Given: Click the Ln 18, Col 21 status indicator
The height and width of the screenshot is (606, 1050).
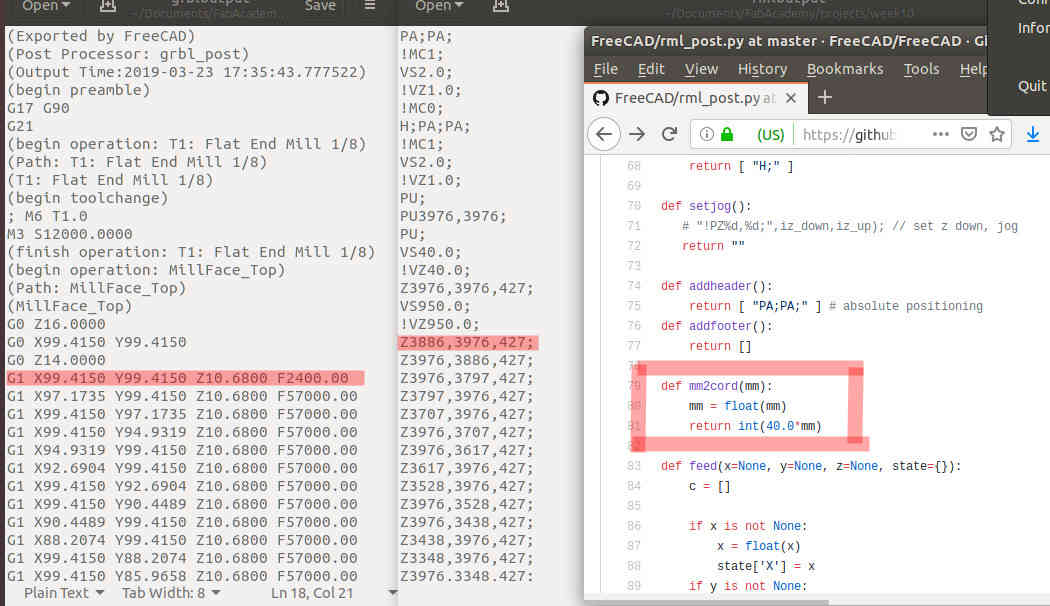Looking at the screenshot, I should (x=311, y=593).
